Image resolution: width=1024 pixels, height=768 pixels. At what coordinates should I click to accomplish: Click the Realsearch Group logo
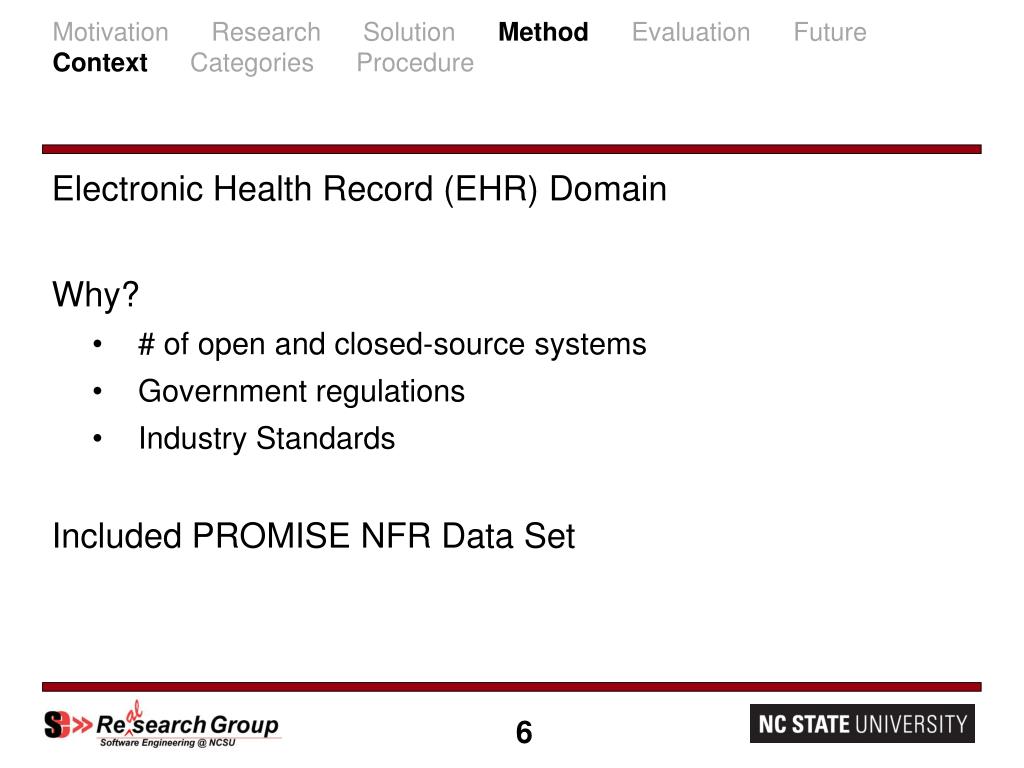tap(162, 724)
